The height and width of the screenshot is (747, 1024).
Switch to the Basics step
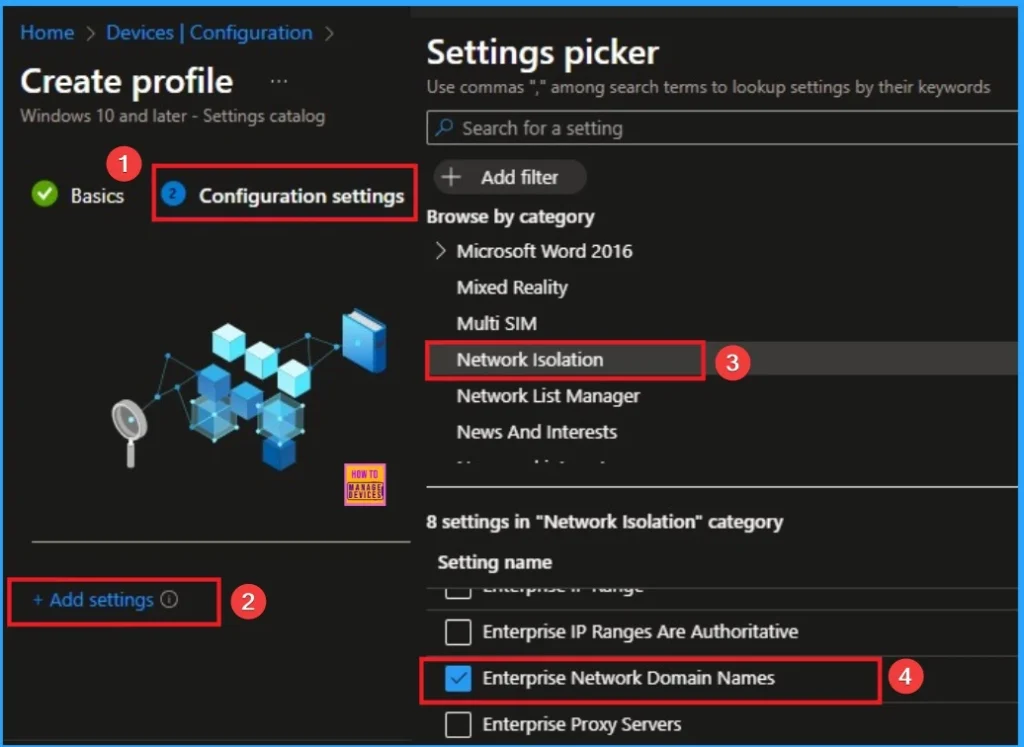[x=96, y=195]
